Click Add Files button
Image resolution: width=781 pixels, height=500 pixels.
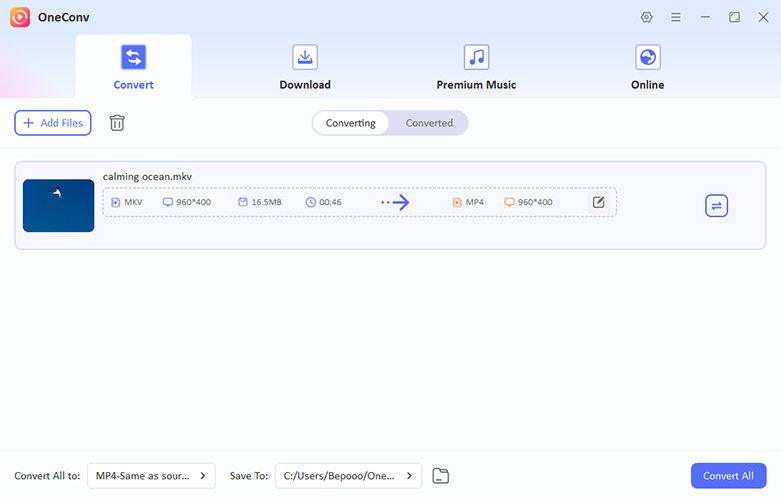pos(53,123)
